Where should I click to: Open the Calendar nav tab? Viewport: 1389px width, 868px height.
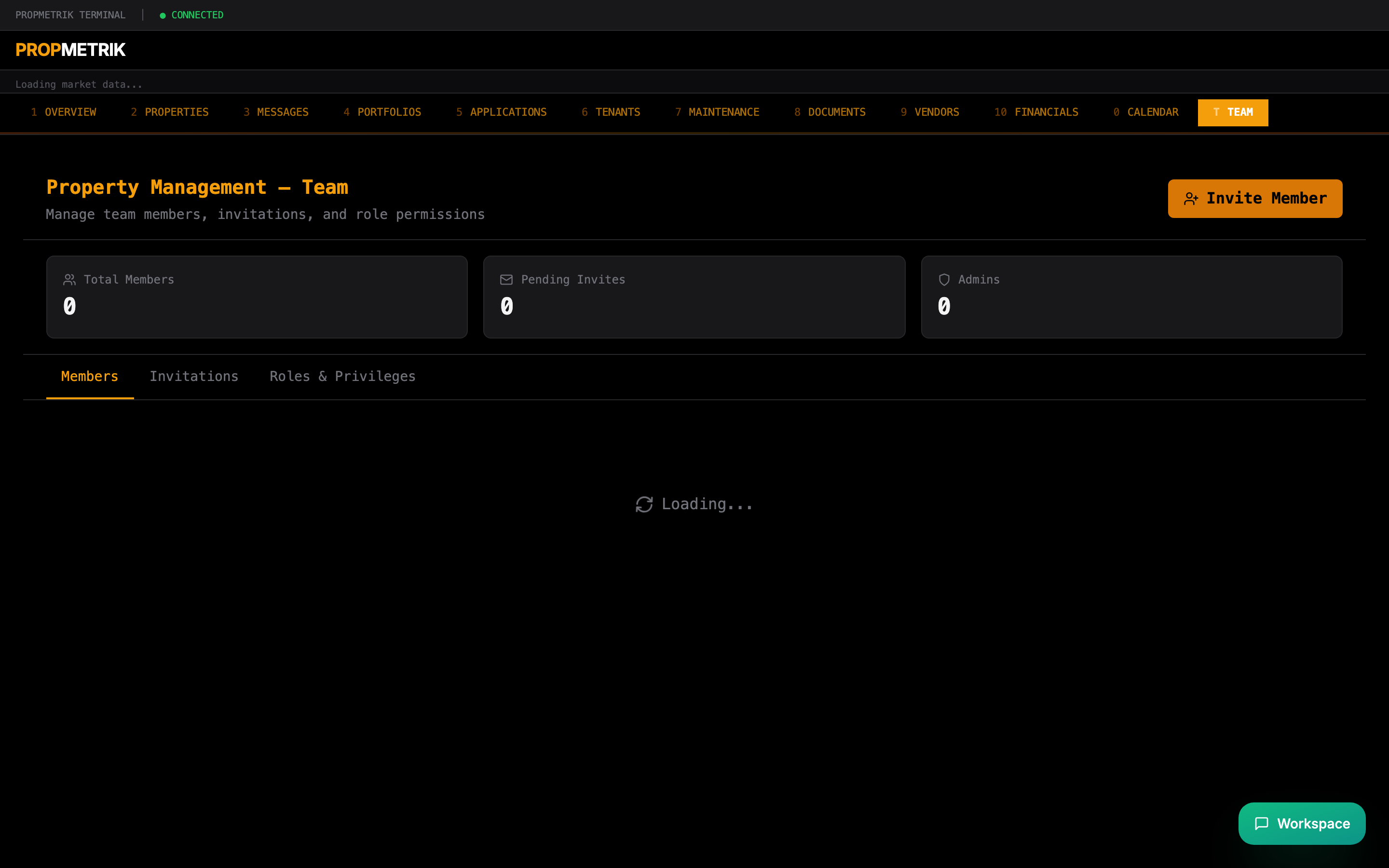pyautogui.click(x=1145, y=112)
